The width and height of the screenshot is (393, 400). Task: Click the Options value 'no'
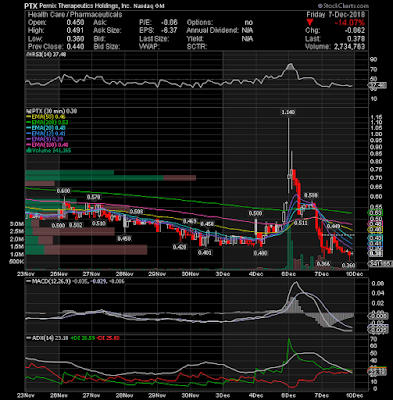pyautogui.click(x=249, y=23)
